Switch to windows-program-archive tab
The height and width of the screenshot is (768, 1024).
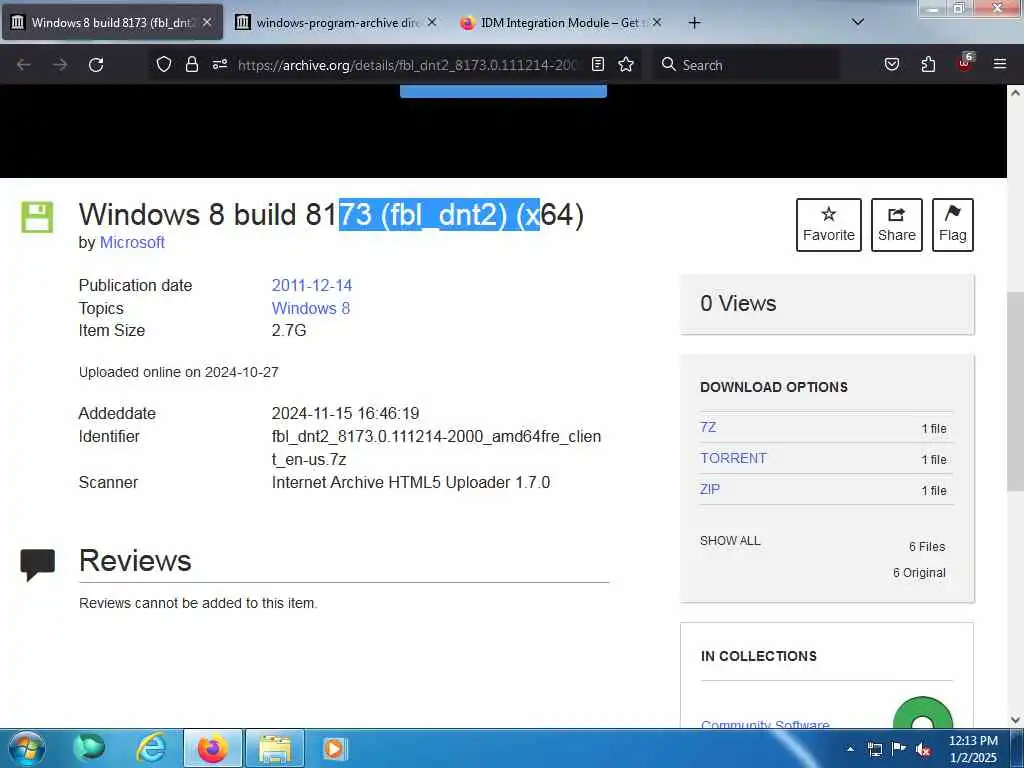(336, 23)
